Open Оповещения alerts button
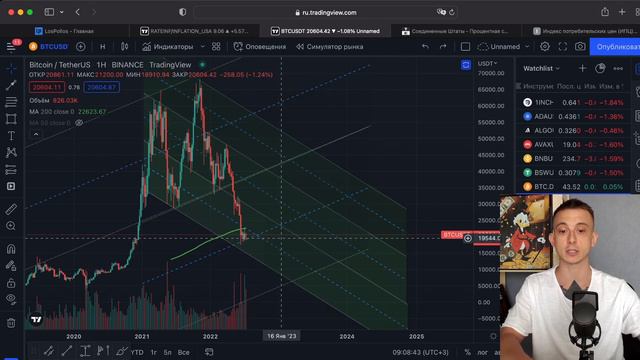Screen dimensions: 640x360 pyautogui.click(x=259, y=47)
